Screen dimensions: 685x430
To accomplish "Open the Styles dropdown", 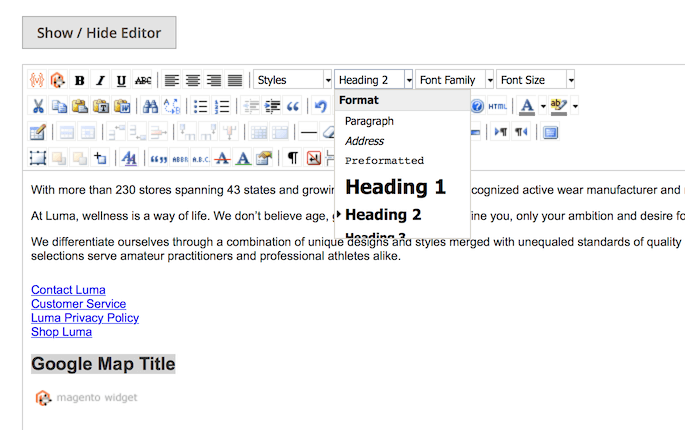I will tap(293, 80).
